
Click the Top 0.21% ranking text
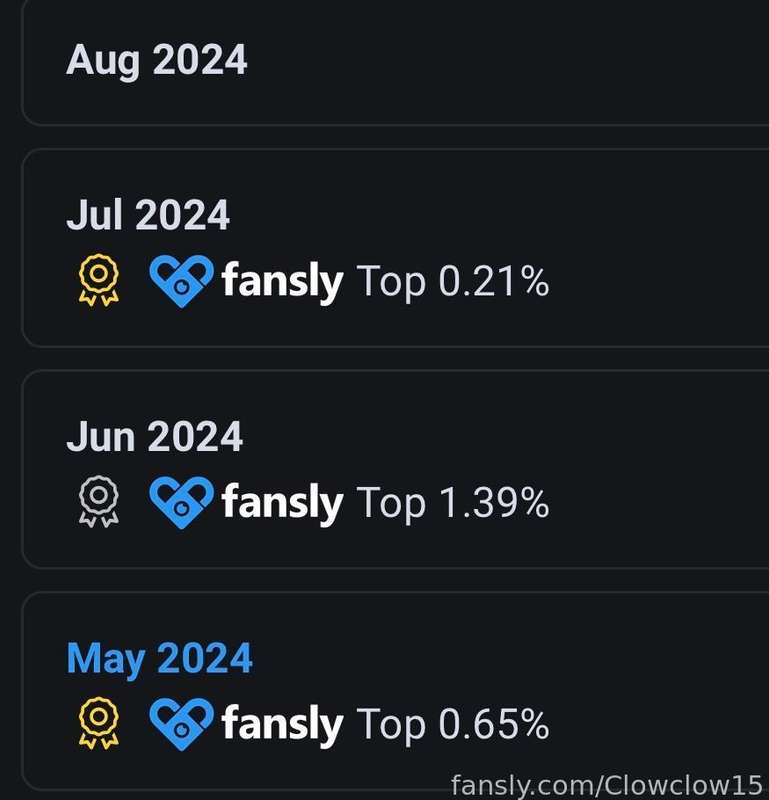point(453,281)
